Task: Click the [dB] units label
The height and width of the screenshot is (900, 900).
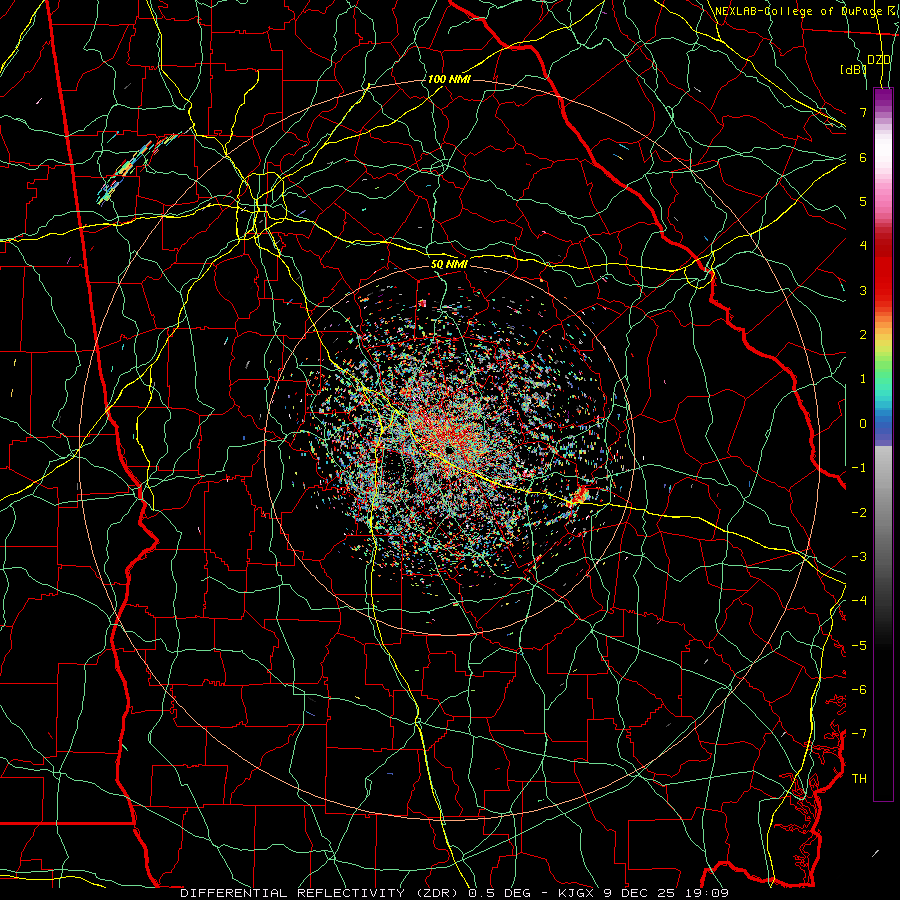Action: coord(854,70)
